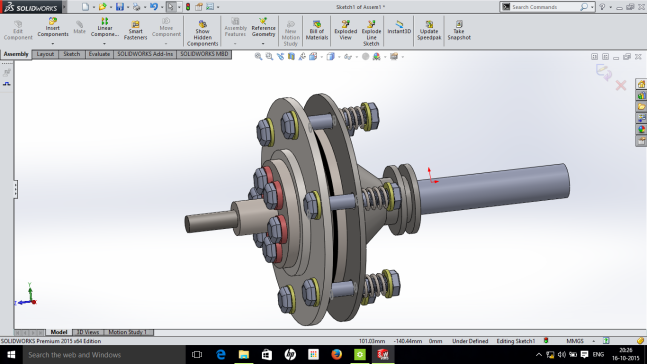Take Snapshot of the assembly

click(459, 31)
